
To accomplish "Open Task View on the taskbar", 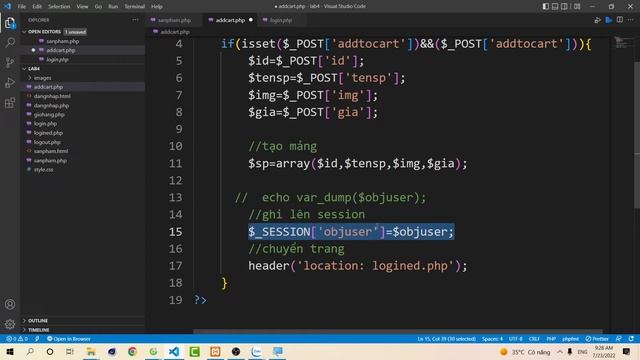I will (x=70, y=351).
